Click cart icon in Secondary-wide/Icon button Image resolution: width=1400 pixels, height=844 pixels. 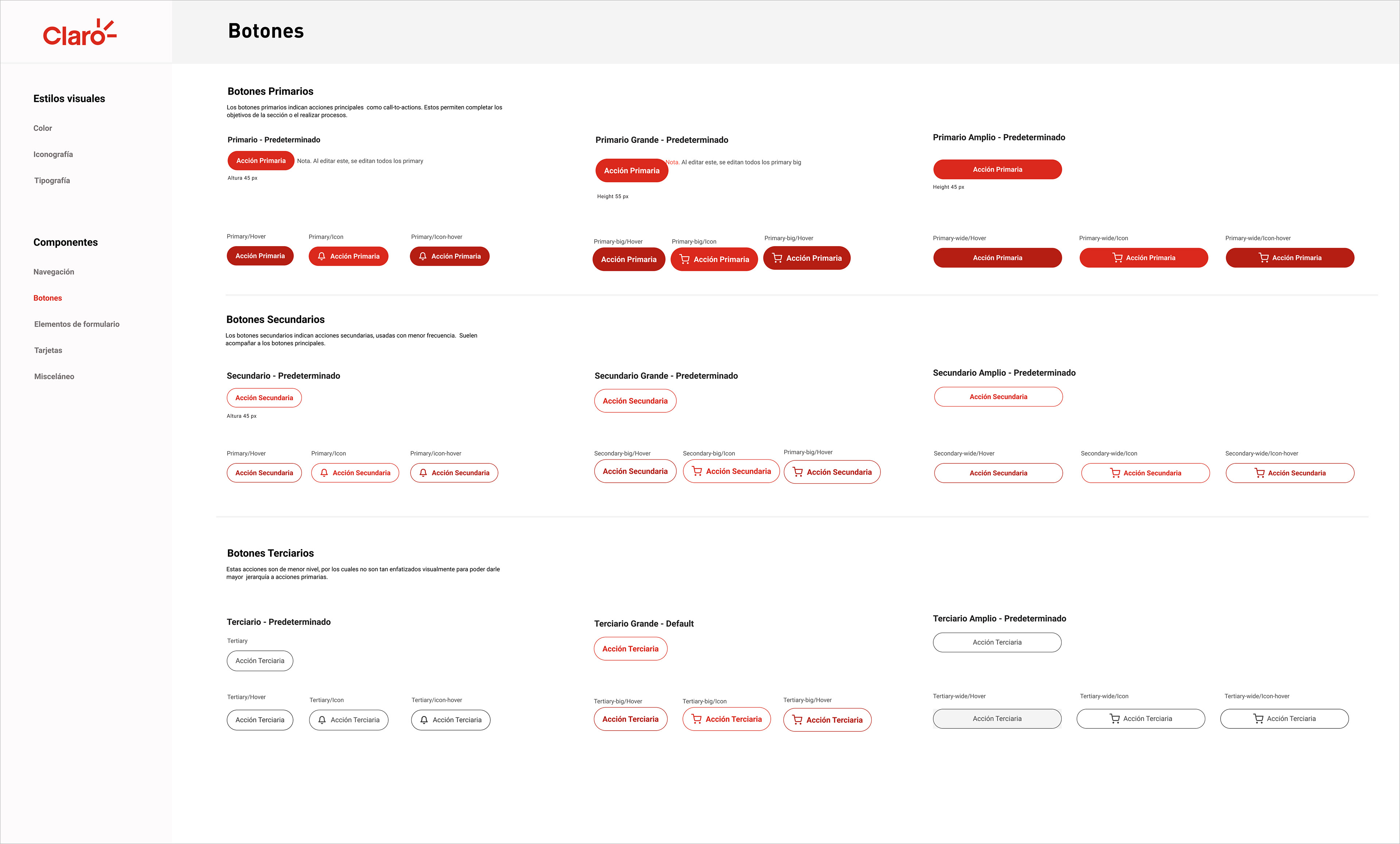1115,473
